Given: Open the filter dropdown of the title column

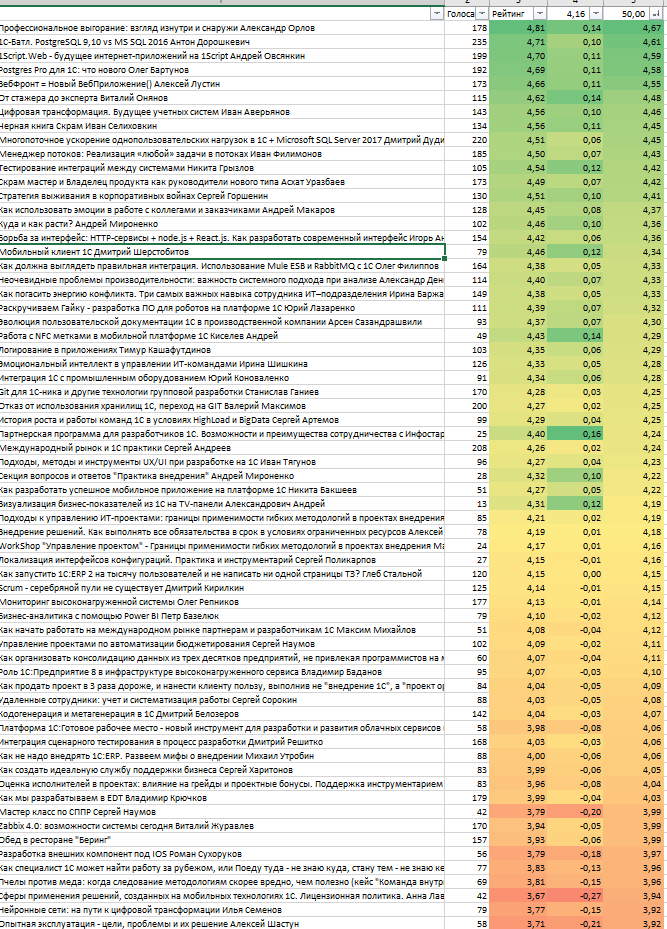Looking at the screenshot, I should click(437, 14).
